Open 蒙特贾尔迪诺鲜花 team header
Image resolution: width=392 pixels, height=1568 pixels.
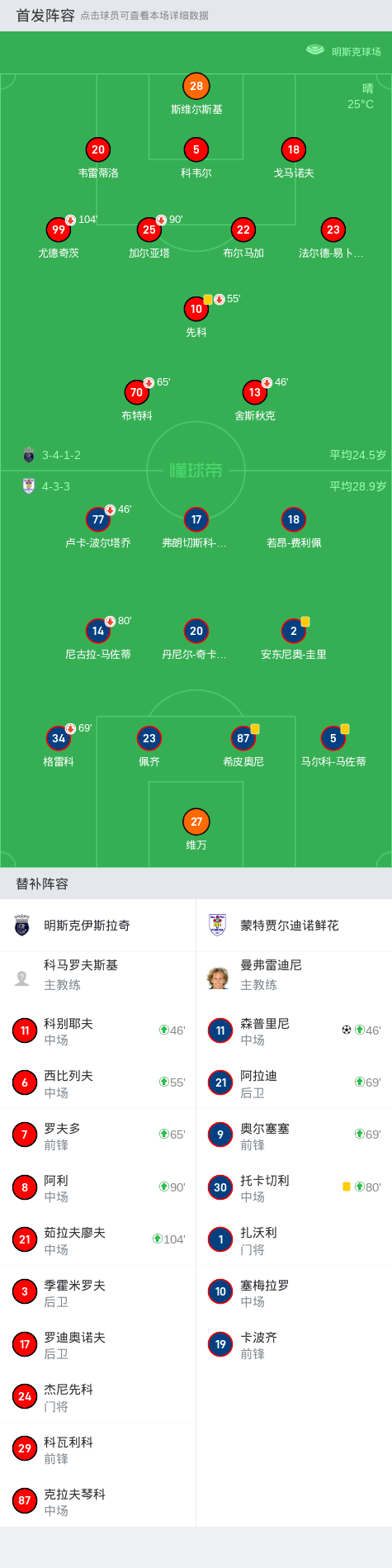tap(294, 926)
